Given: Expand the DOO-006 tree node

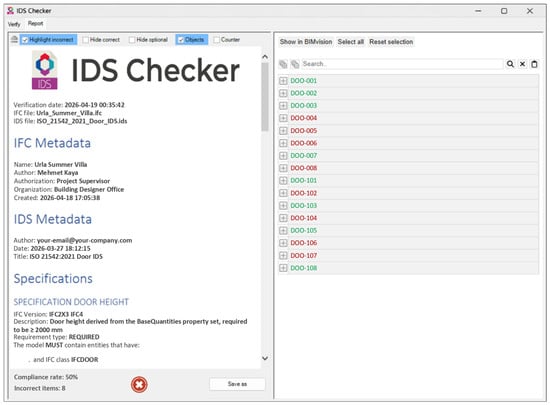Looking at the screenshot, I should pyautogui.click(x=283, y=143).
